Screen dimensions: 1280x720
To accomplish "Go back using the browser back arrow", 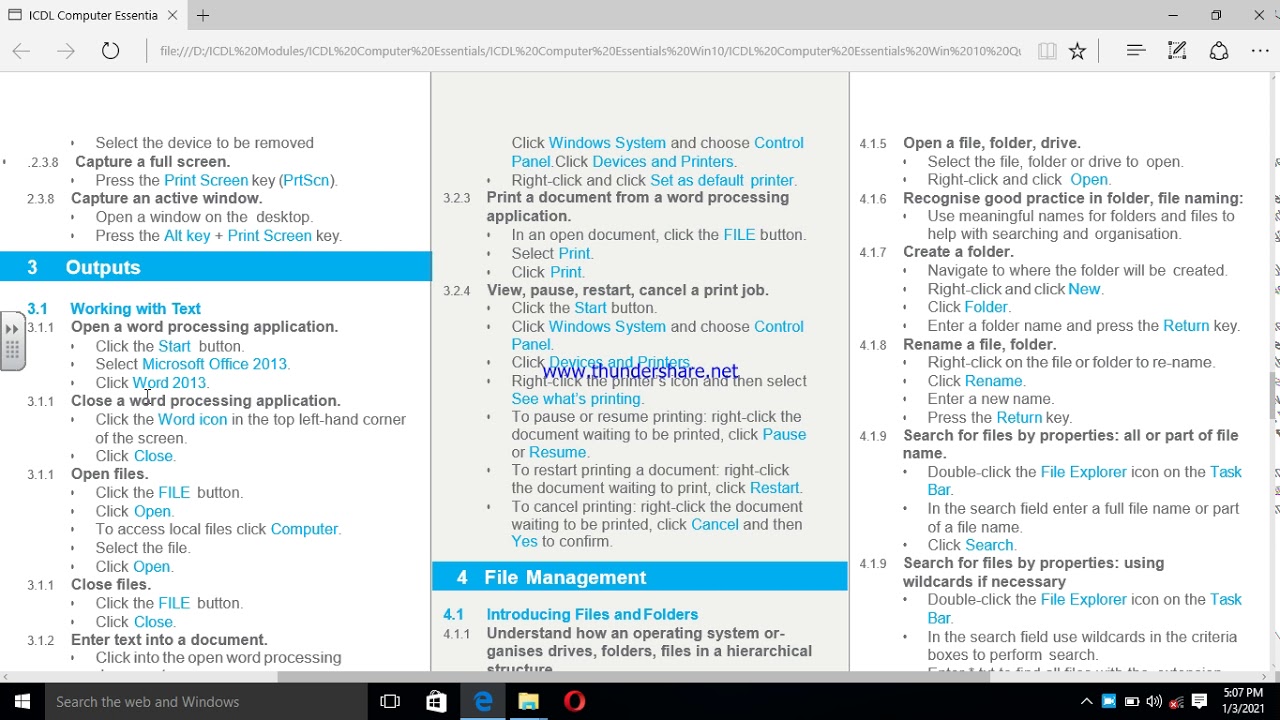I will [21, 51].
